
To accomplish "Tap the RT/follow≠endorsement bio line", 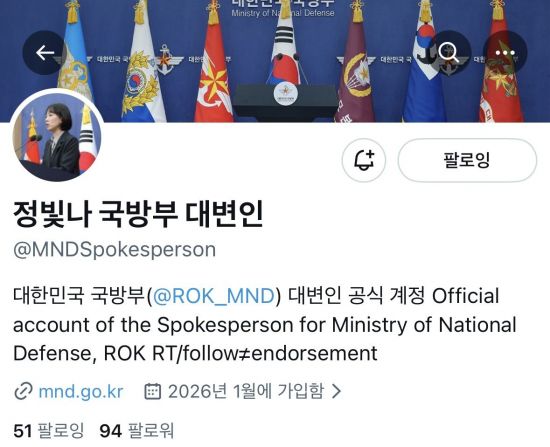I will pos(265,353).
